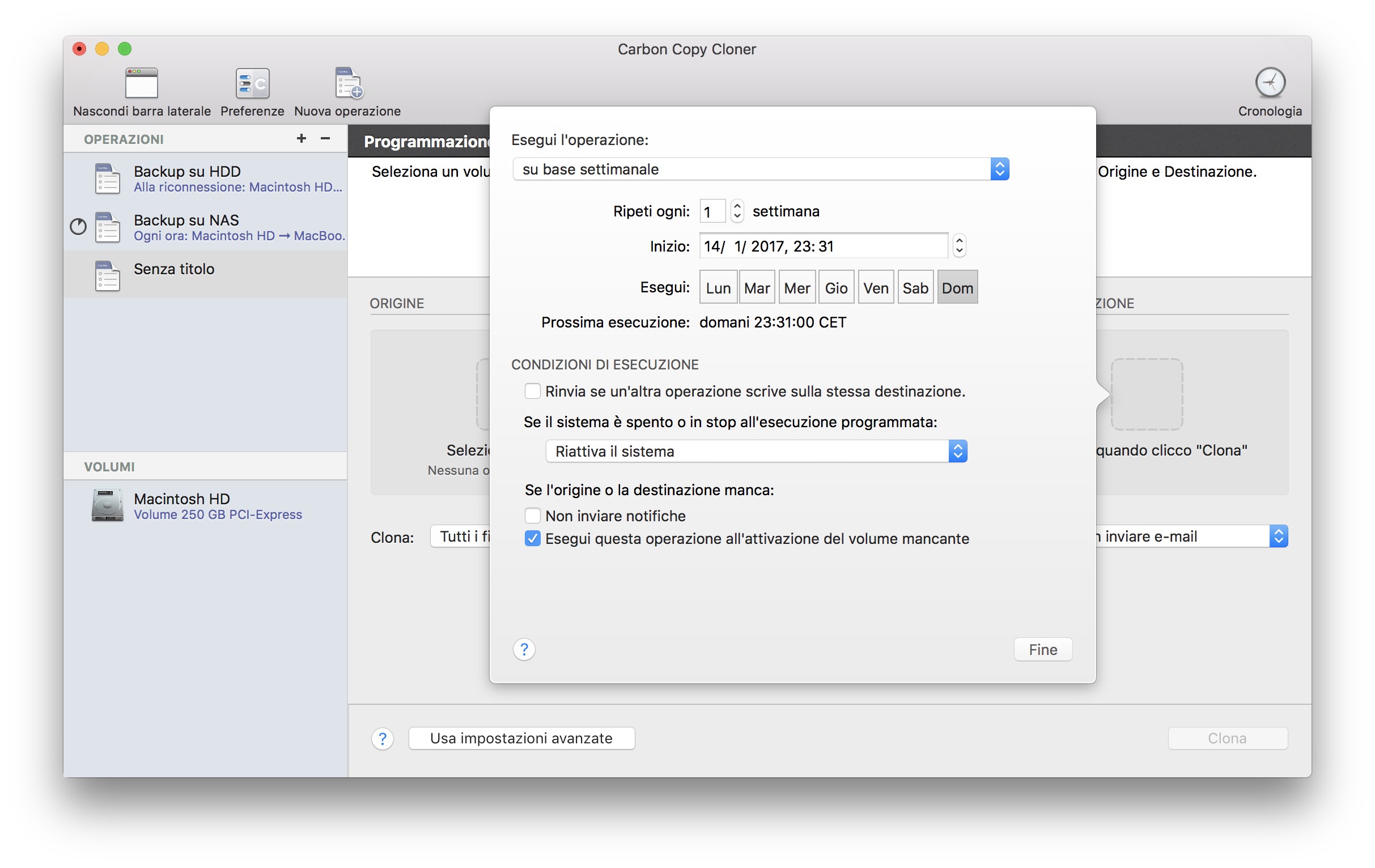Click the Ripeti ogni stepper arrows

pyautogui.click(x=737, y=211)
